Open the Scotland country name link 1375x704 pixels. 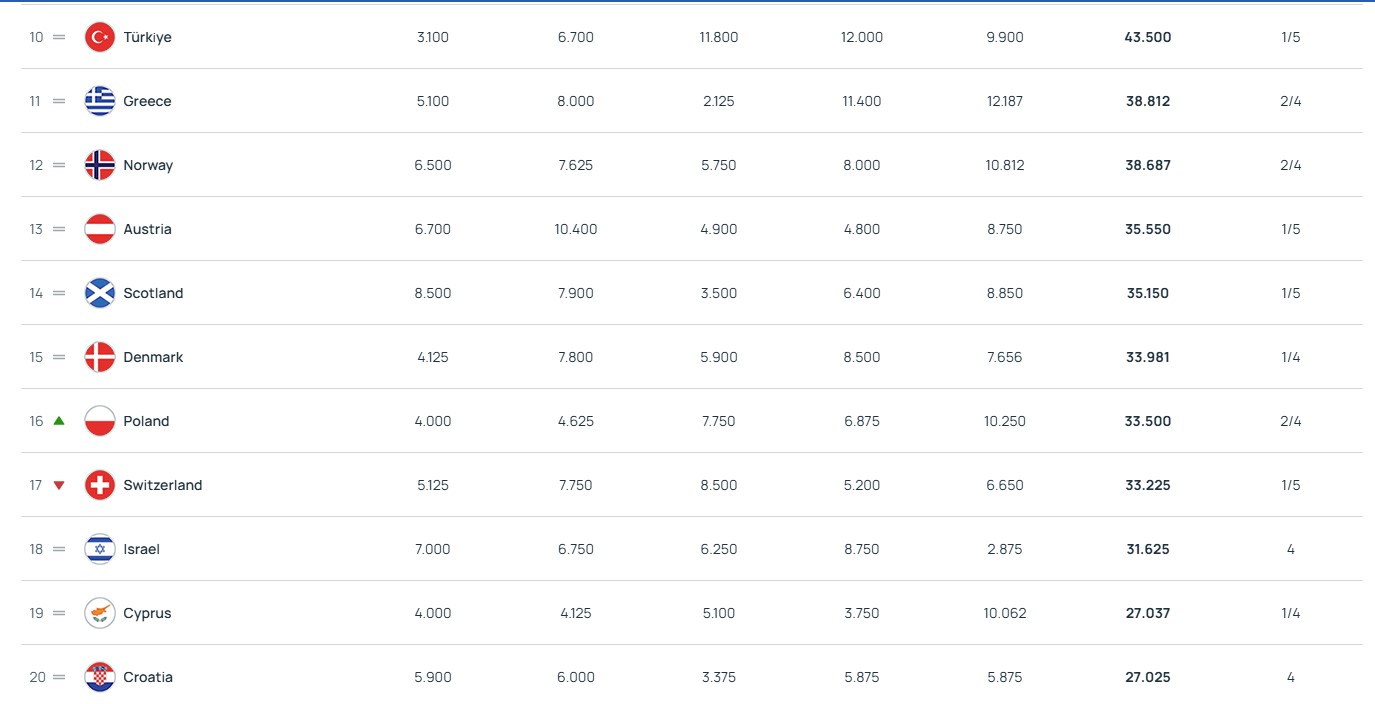click(x=154, y=293)
